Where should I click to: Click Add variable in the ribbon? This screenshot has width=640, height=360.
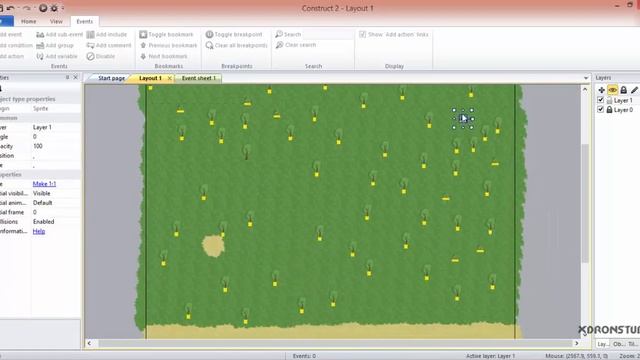(57, 56)
